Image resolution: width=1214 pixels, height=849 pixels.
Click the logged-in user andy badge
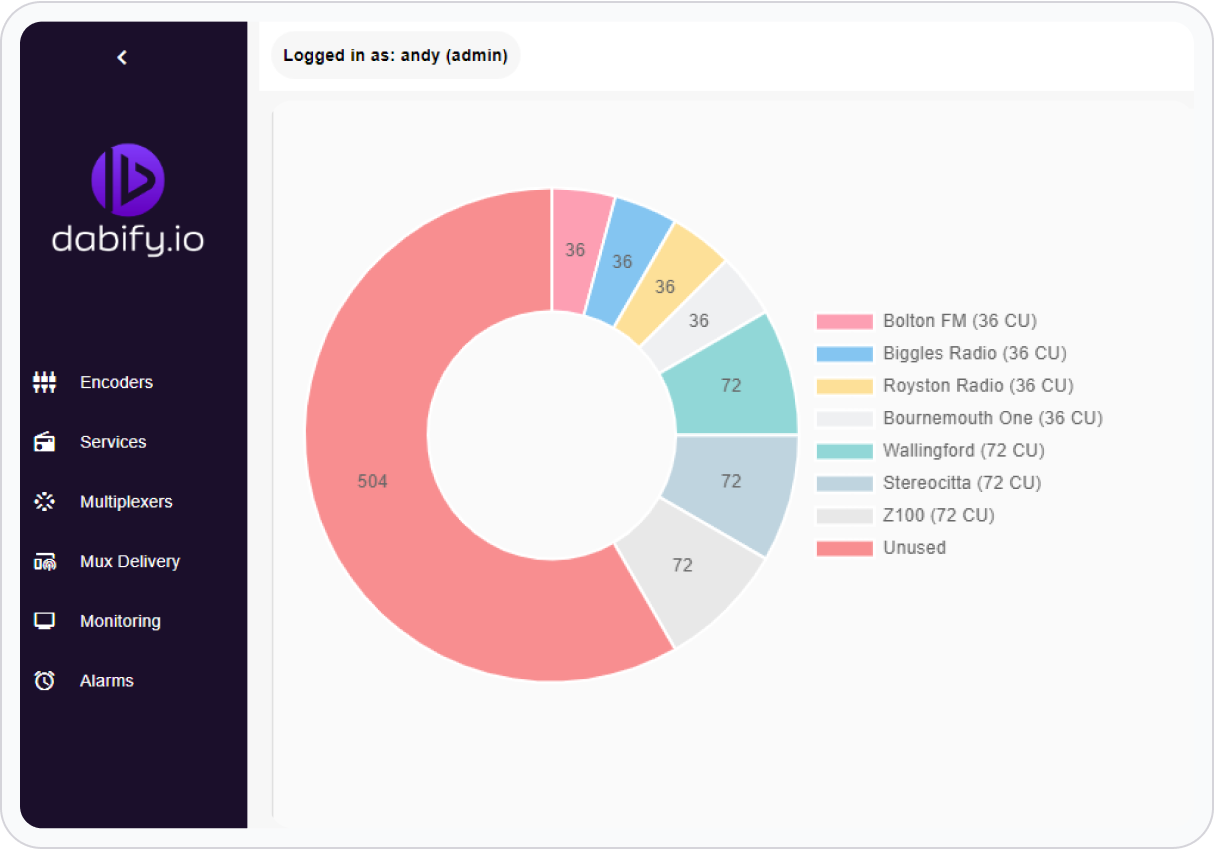[395, 56]
